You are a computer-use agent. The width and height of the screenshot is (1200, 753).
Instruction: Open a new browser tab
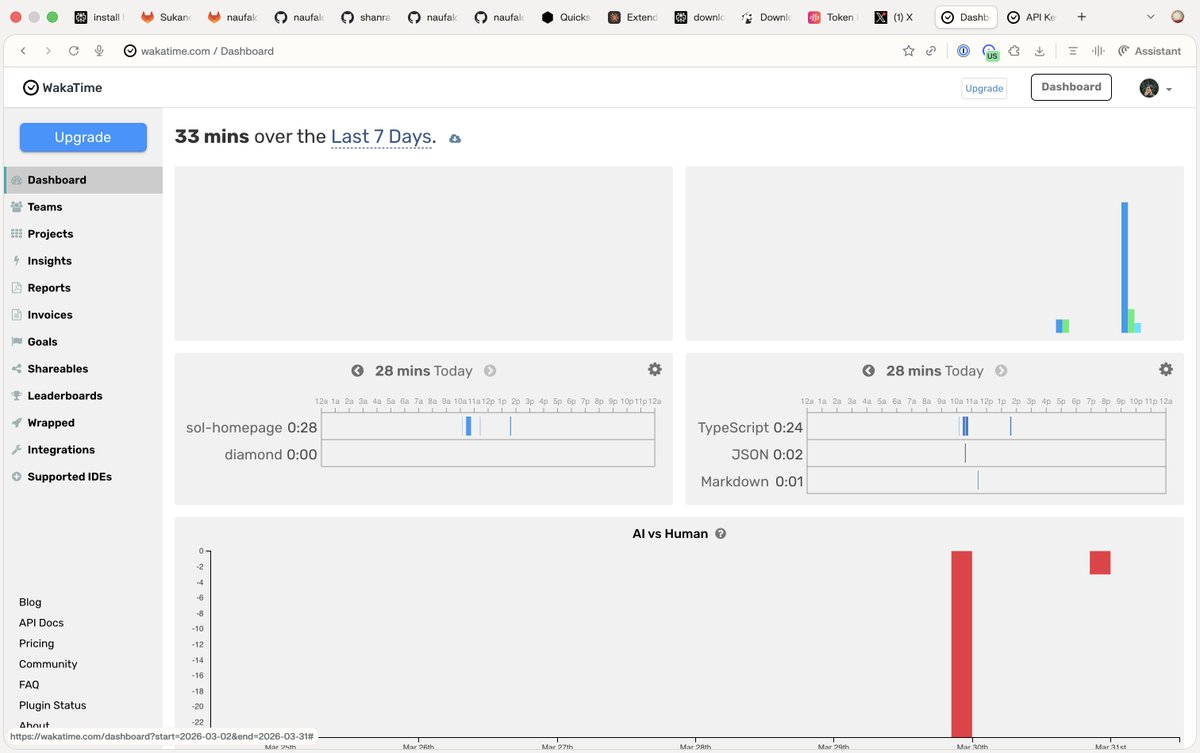[1081, 17]
